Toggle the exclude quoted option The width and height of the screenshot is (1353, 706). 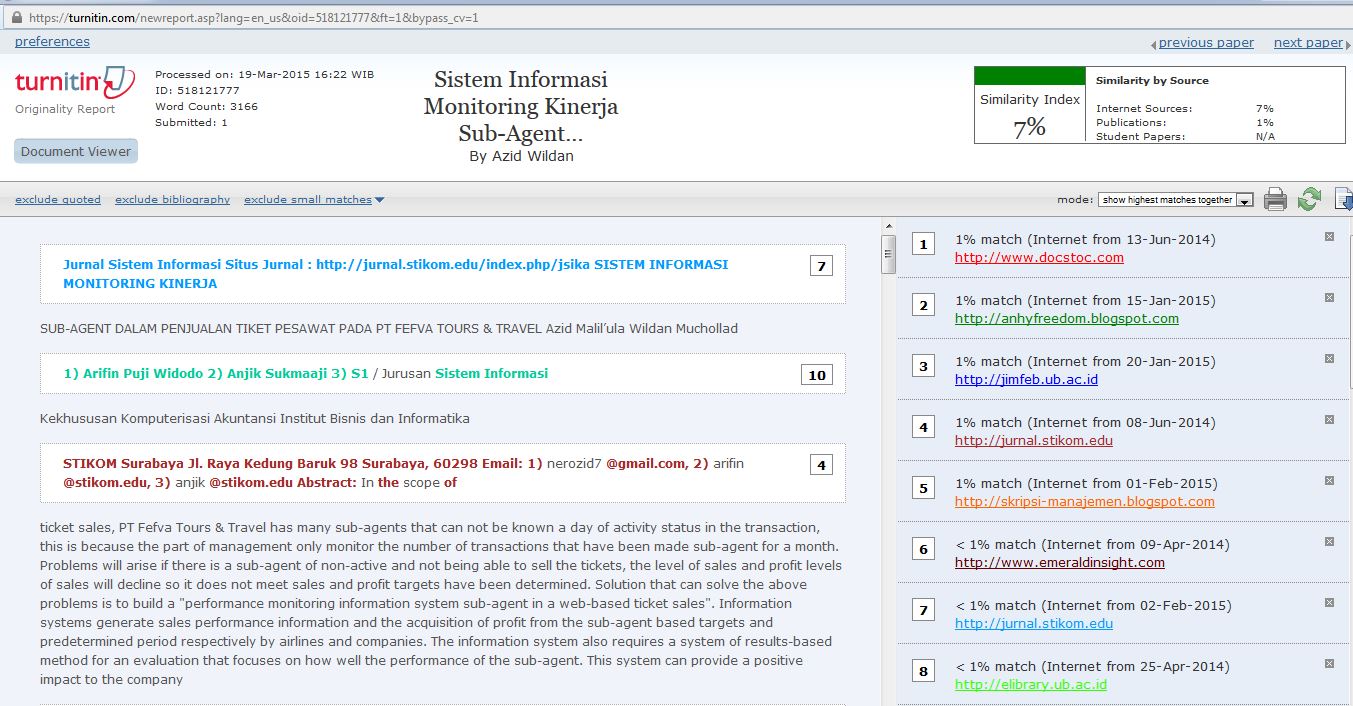58,200
